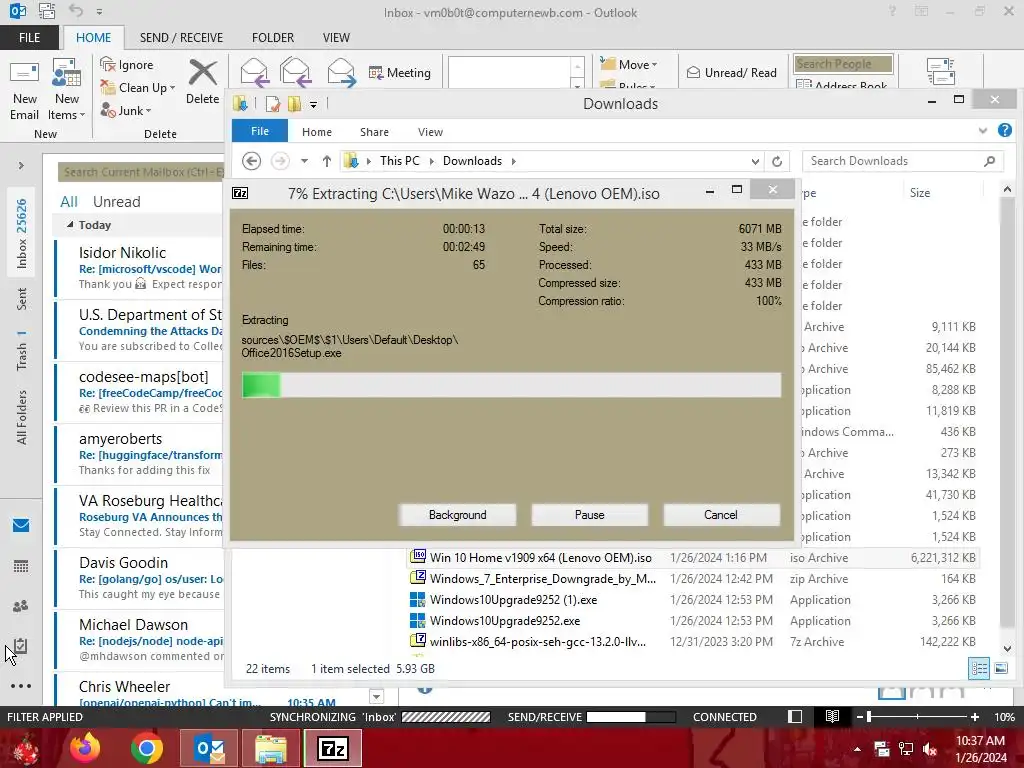
Task: Open the Sent folder in side bar
Action: pyautogui.click(x=22, y=298)
